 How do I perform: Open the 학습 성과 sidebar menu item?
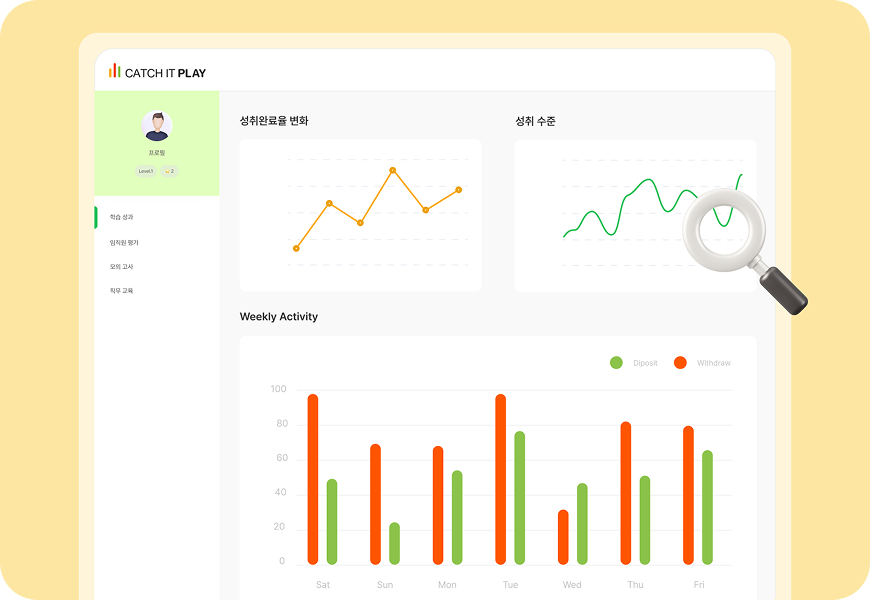[121, 217]
